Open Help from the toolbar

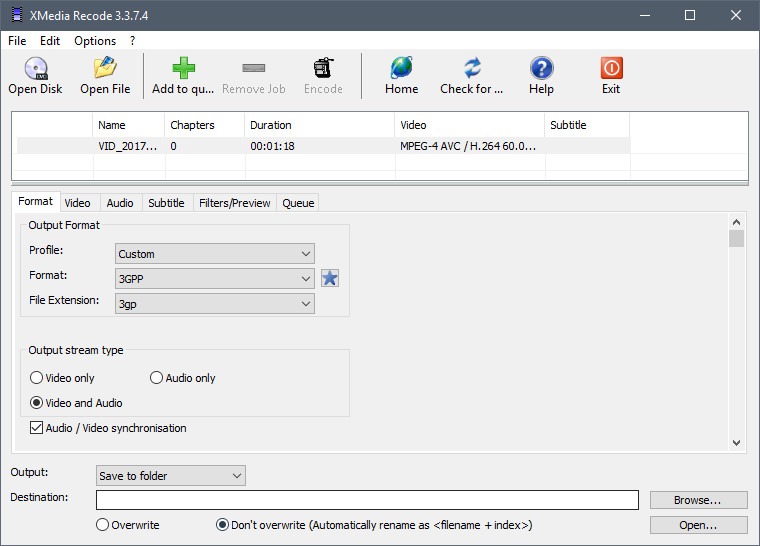pos(541,69)
